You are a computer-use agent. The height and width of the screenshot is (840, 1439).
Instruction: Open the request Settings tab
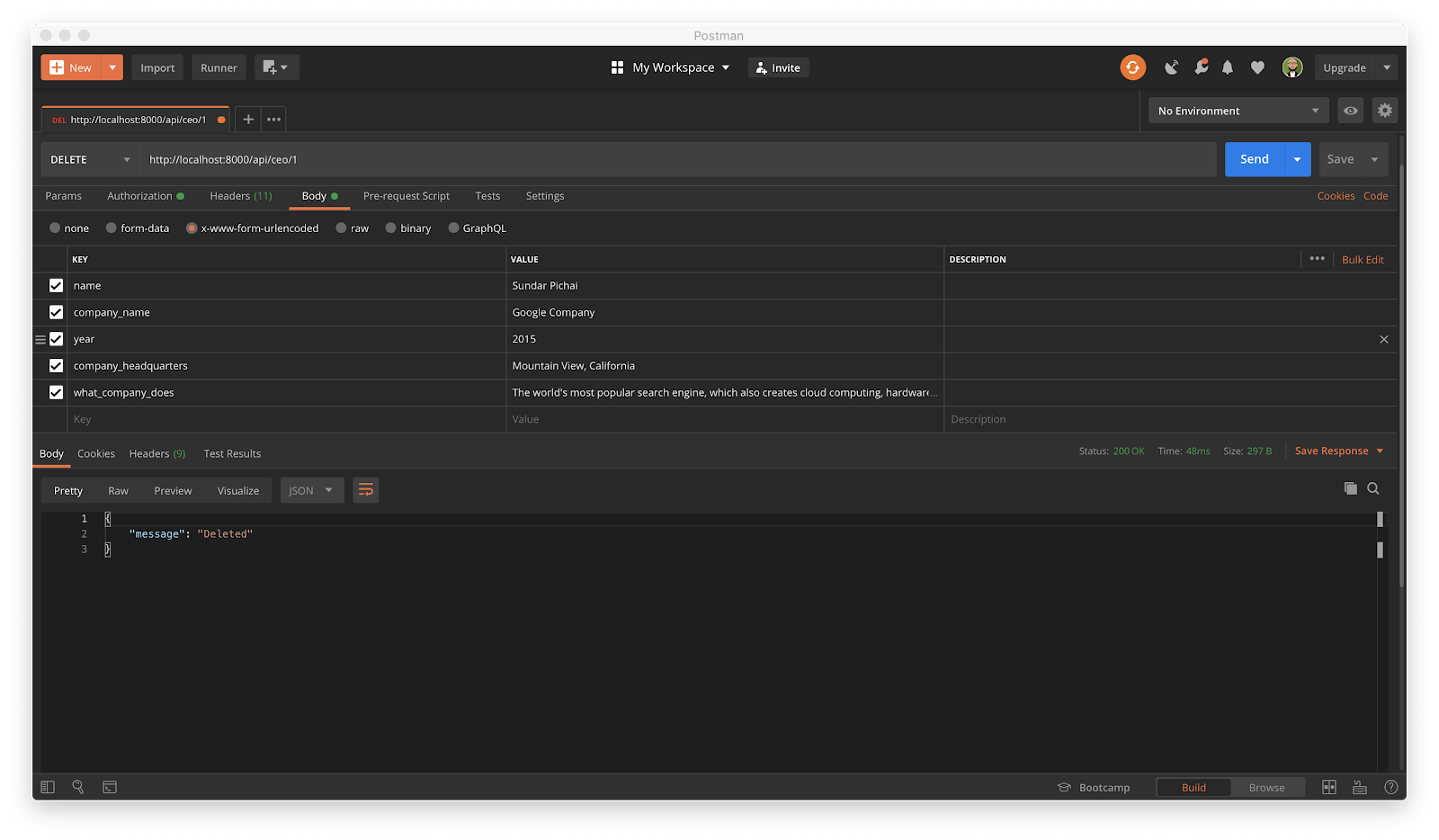[x=545, y=196]
